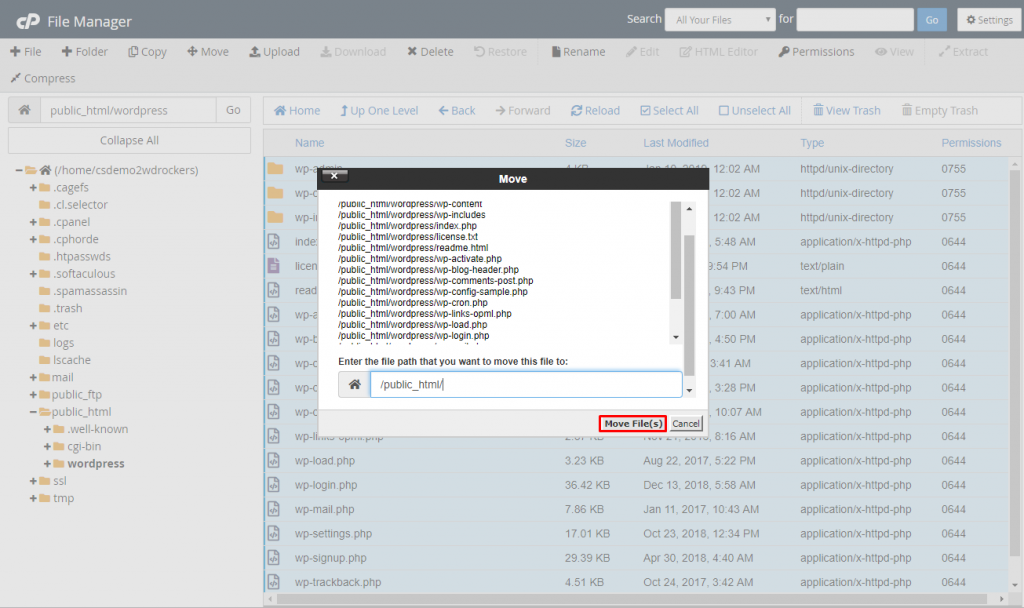
Task: Click Cancel in the Move dialog
Action: (x=686, y=424)
